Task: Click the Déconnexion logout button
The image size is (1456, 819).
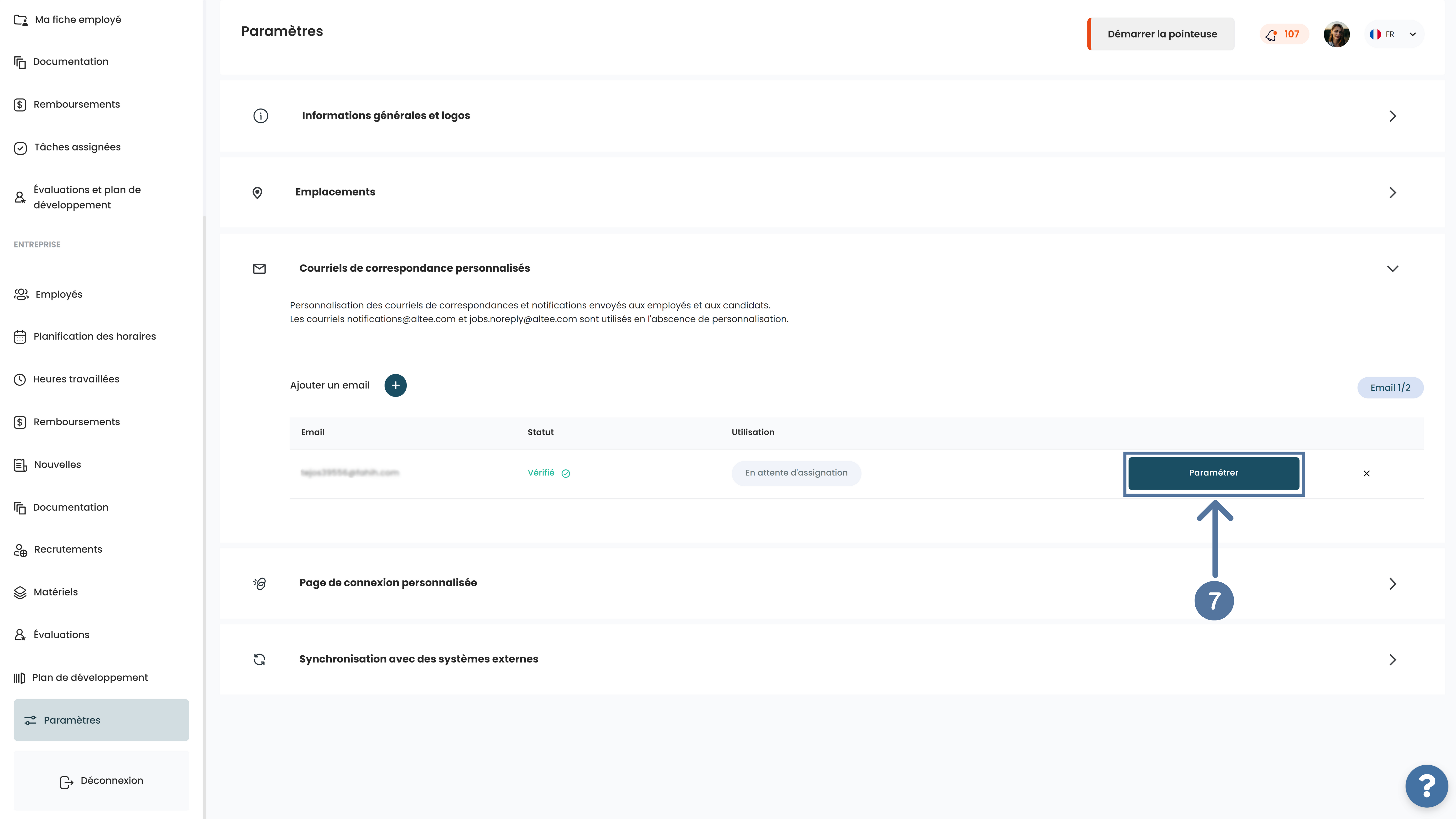Action: [101, 781]
